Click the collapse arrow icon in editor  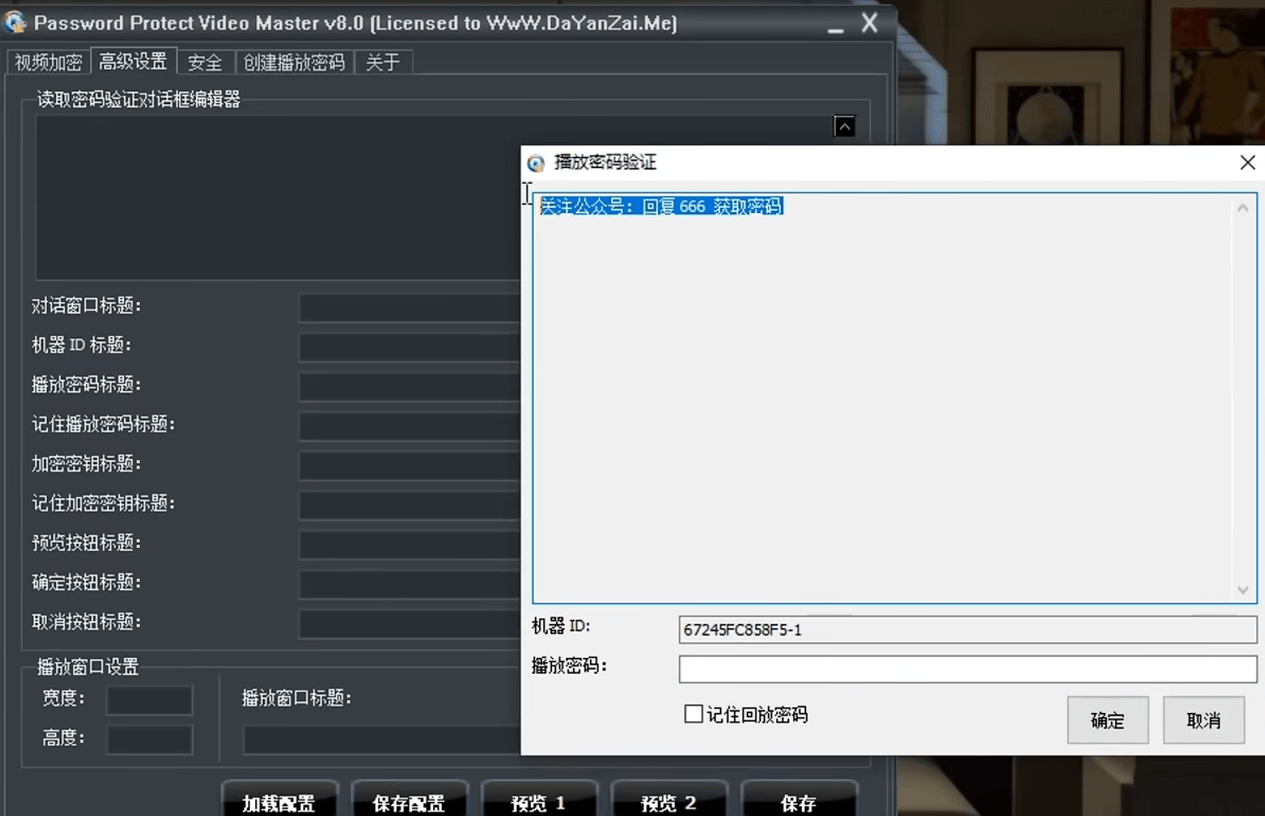844,127
